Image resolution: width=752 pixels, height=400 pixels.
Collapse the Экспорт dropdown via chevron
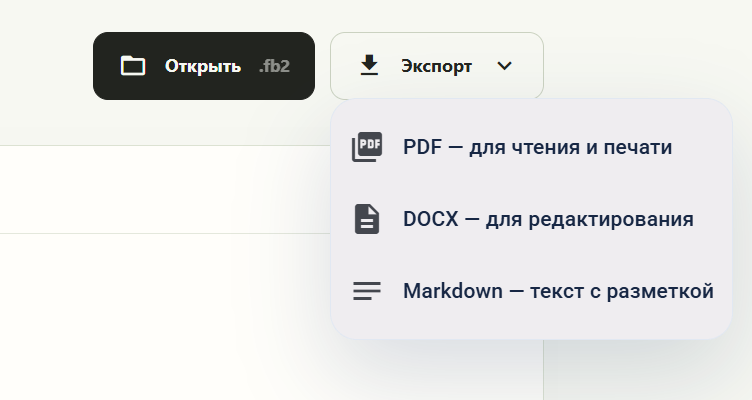pos(505,66)
